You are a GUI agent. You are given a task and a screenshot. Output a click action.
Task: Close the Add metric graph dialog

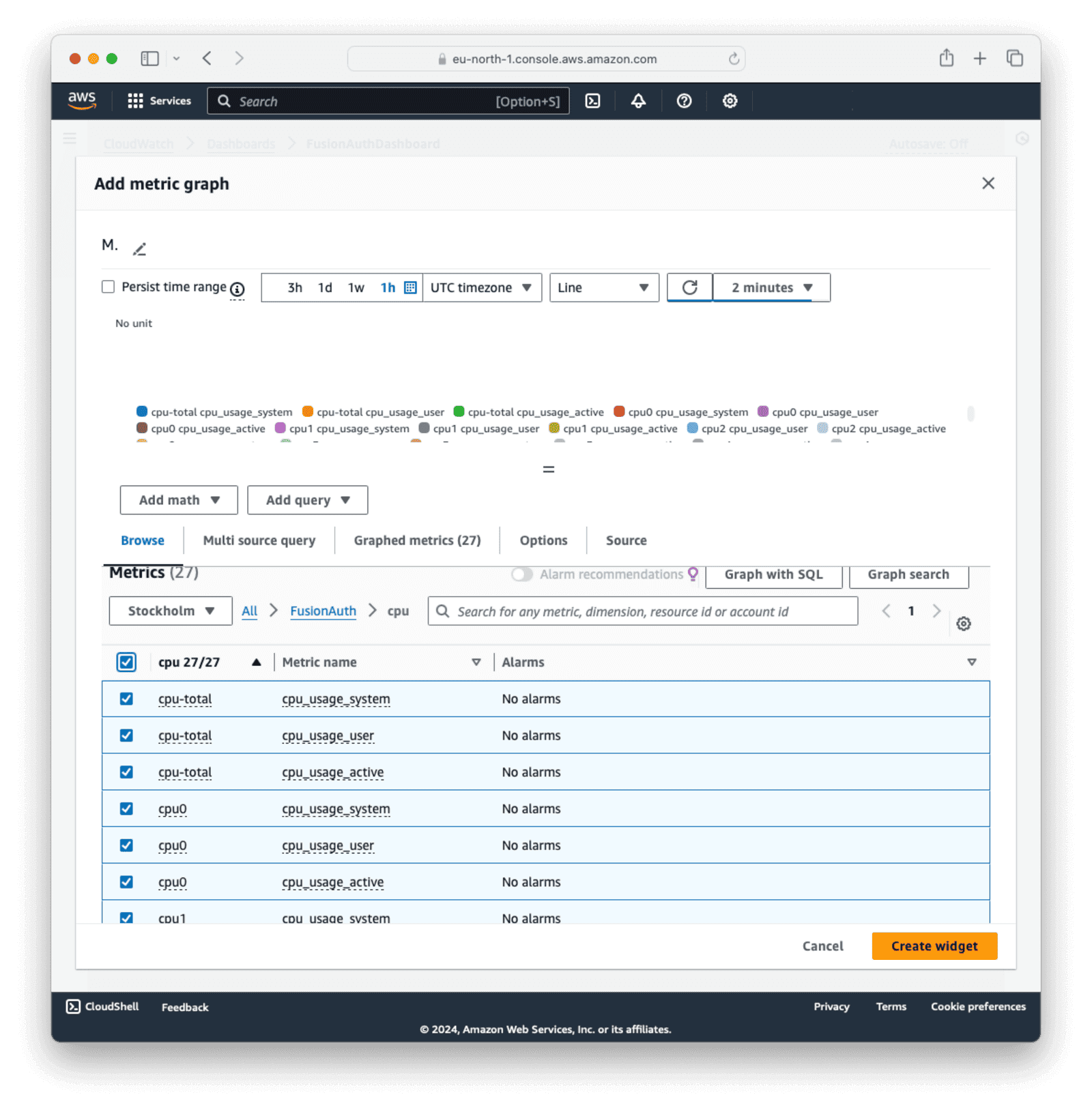coord(988,183)
